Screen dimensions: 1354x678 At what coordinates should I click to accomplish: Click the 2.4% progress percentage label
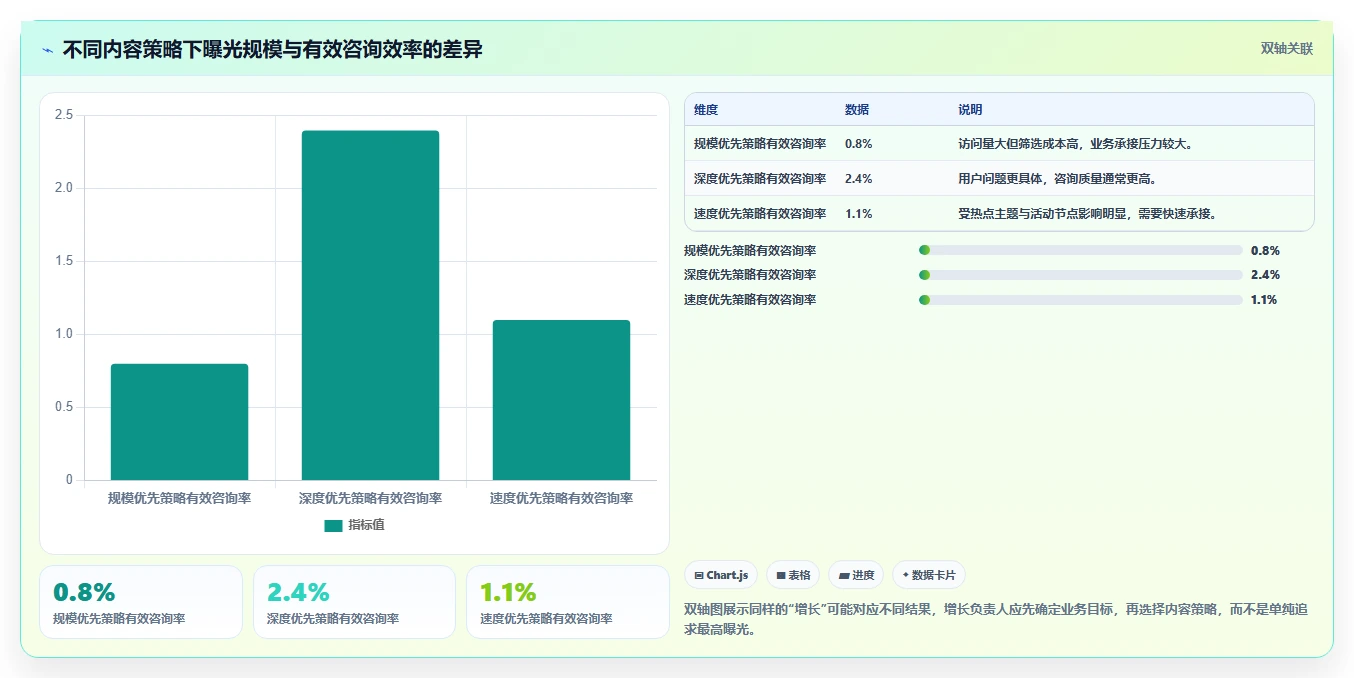point(1265,275)
